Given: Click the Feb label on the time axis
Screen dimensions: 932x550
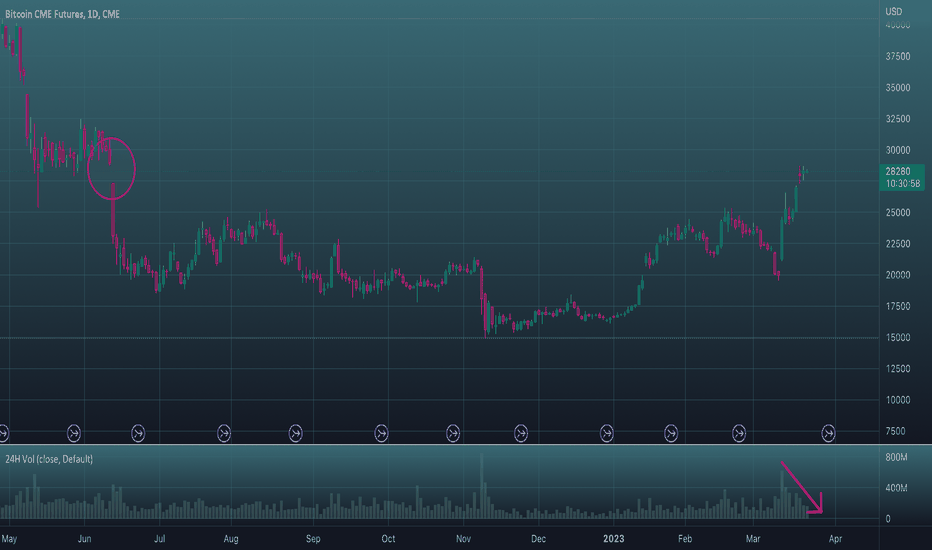Looking at the screenshot, I should 685,539.
